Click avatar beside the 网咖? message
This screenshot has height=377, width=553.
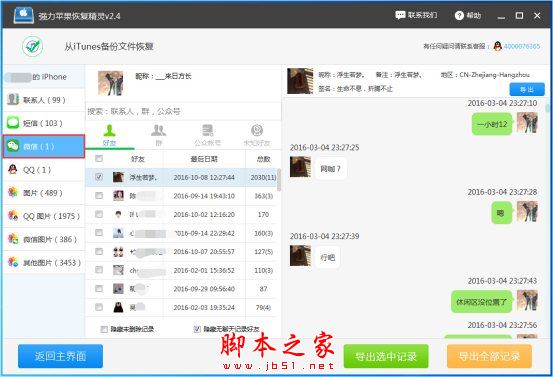click(x=300, y=166)
